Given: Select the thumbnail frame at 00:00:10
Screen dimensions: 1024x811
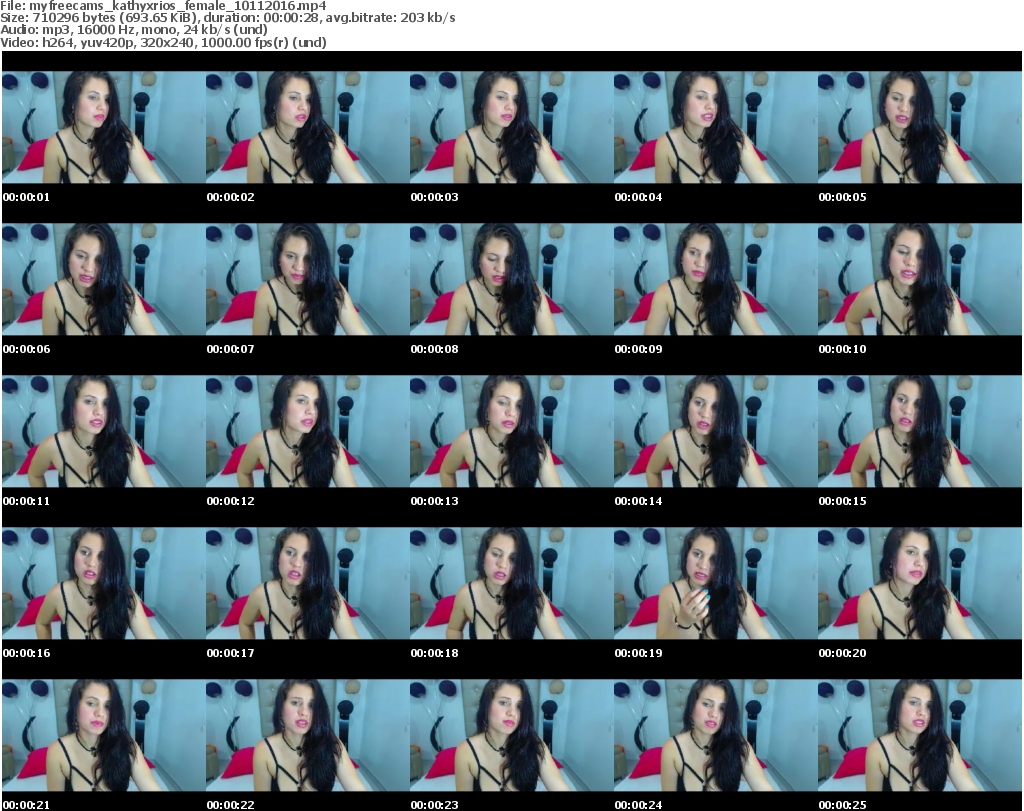Looking at the screenshot, I should point(920,279).
